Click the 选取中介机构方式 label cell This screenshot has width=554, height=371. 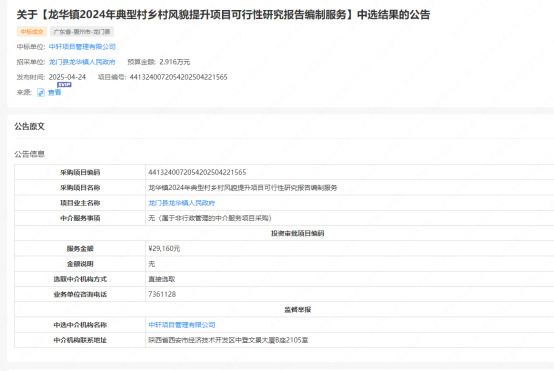(x=80, y=279)
